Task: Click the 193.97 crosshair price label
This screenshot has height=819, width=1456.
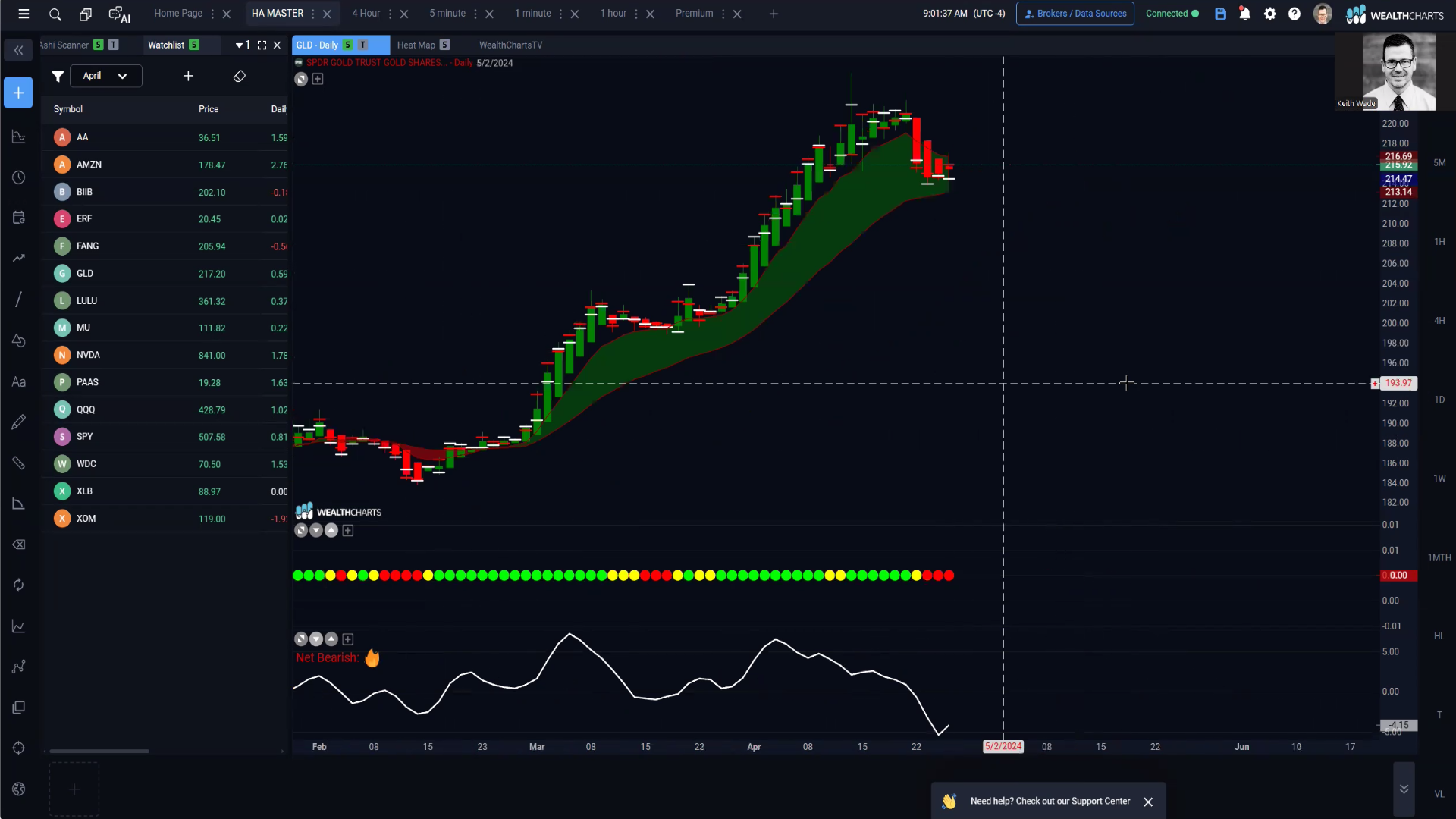Action: (1398, 383)
